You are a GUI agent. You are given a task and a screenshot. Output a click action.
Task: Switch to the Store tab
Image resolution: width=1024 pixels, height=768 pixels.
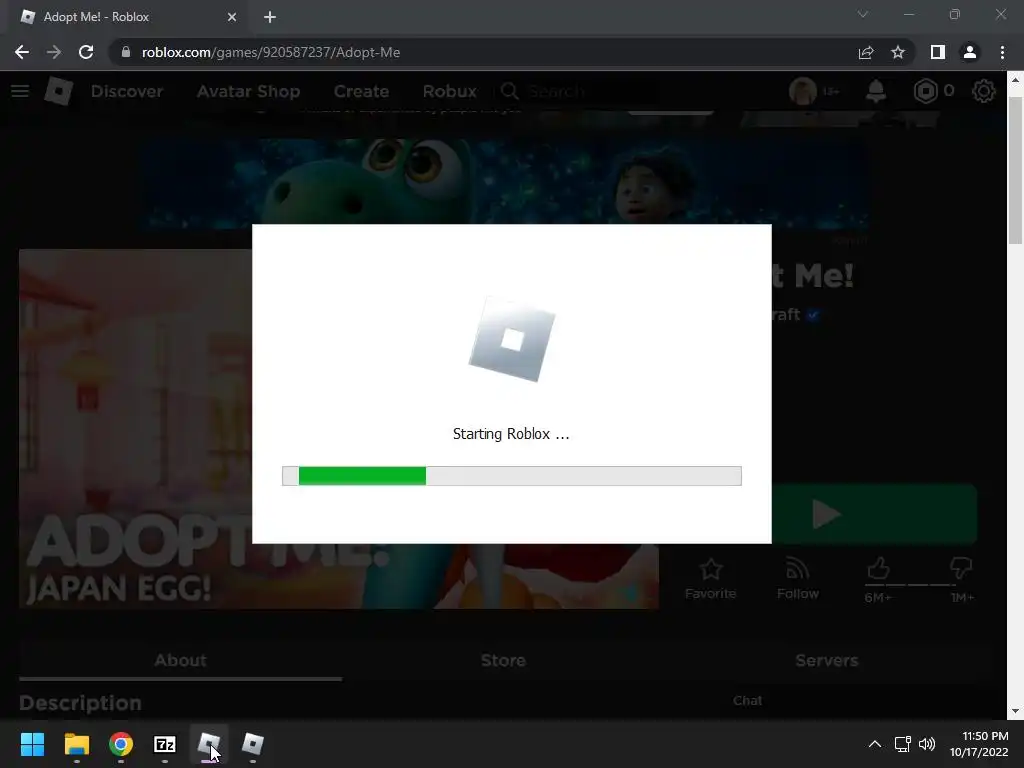click(x=503, y=660)
